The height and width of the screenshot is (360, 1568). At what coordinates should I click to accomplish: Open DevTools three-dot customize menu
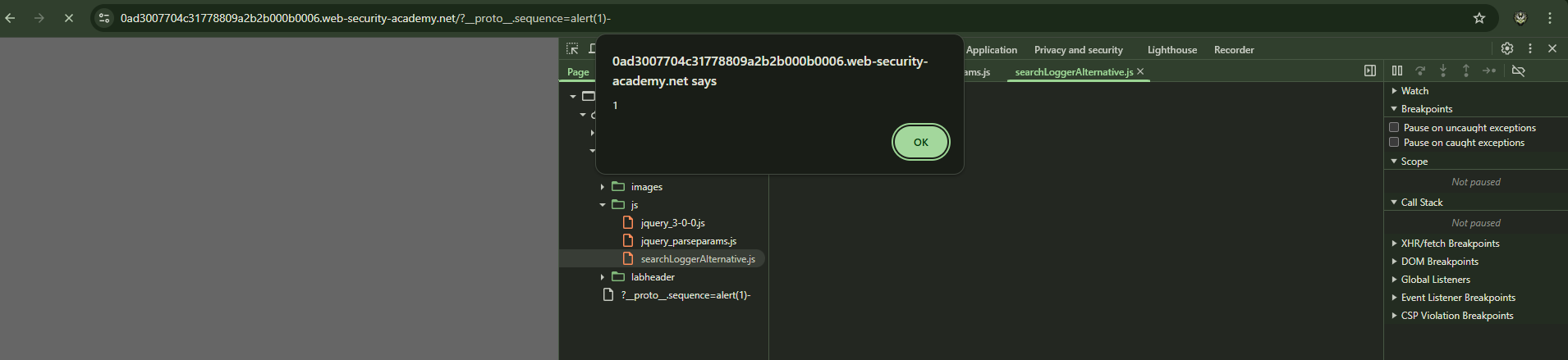point(1530,49)
